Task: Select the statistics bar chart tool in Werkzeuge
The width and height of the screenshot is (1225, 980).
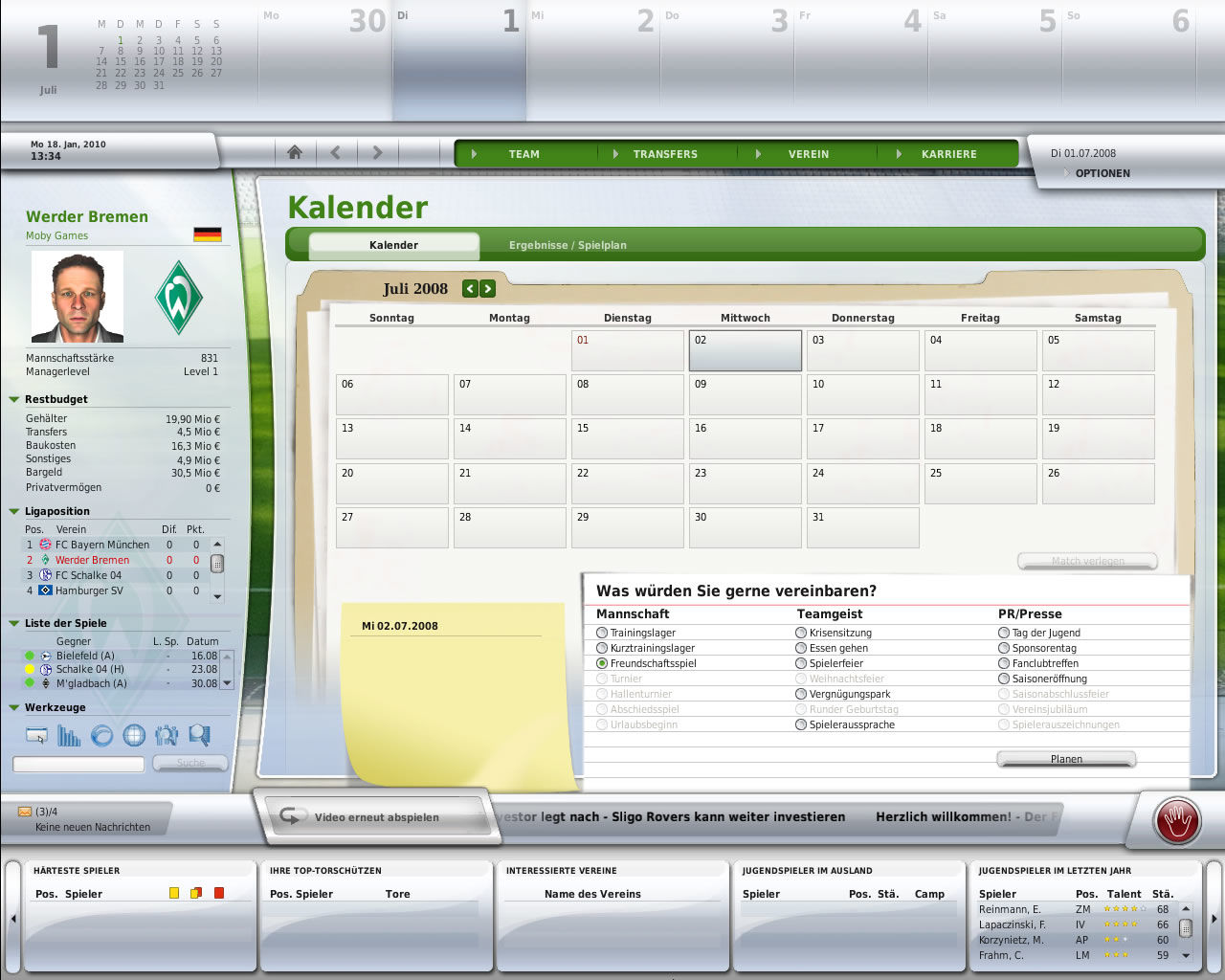Action: 68,735
